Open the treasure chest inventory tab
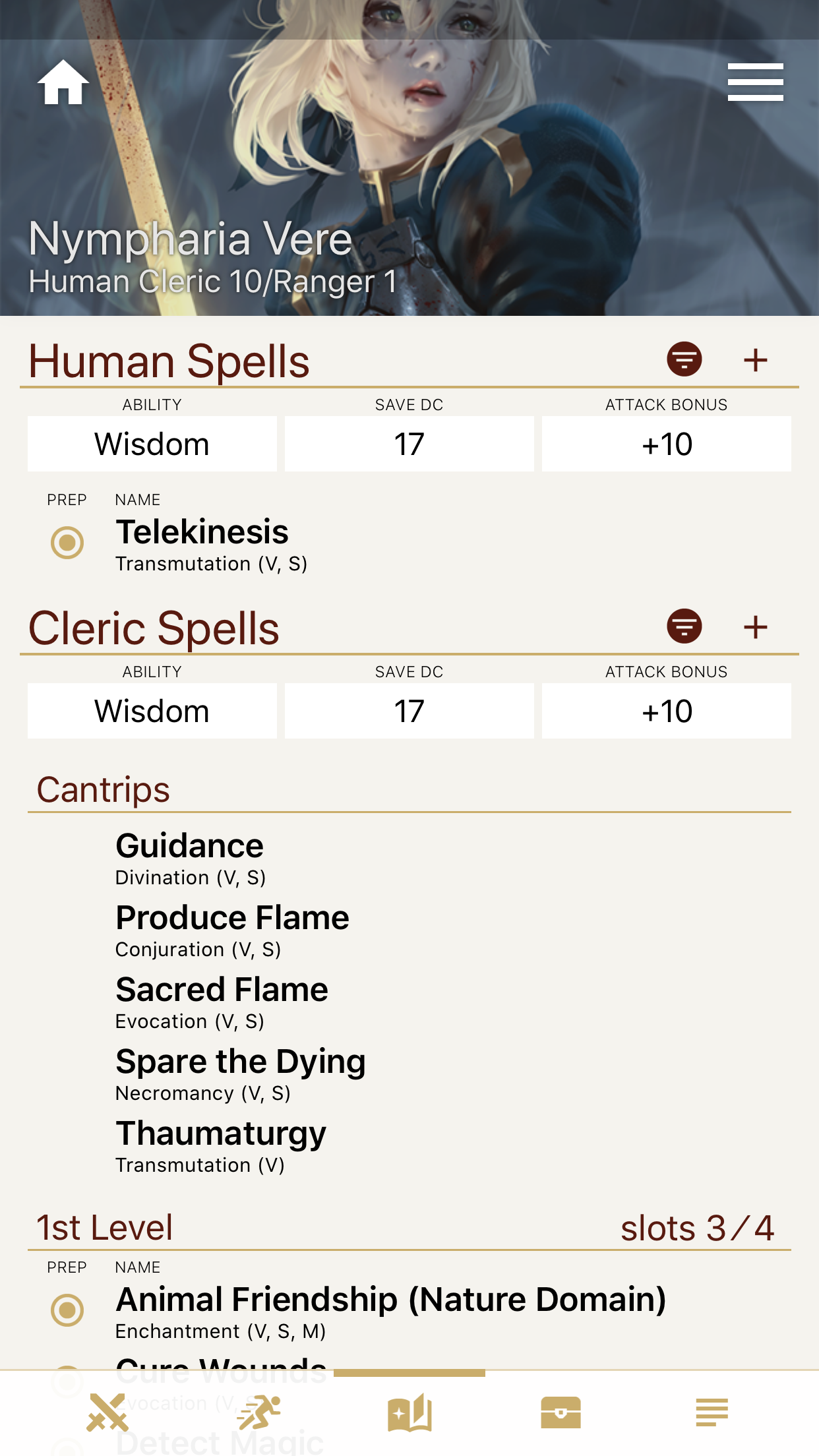 point(561,1413)
